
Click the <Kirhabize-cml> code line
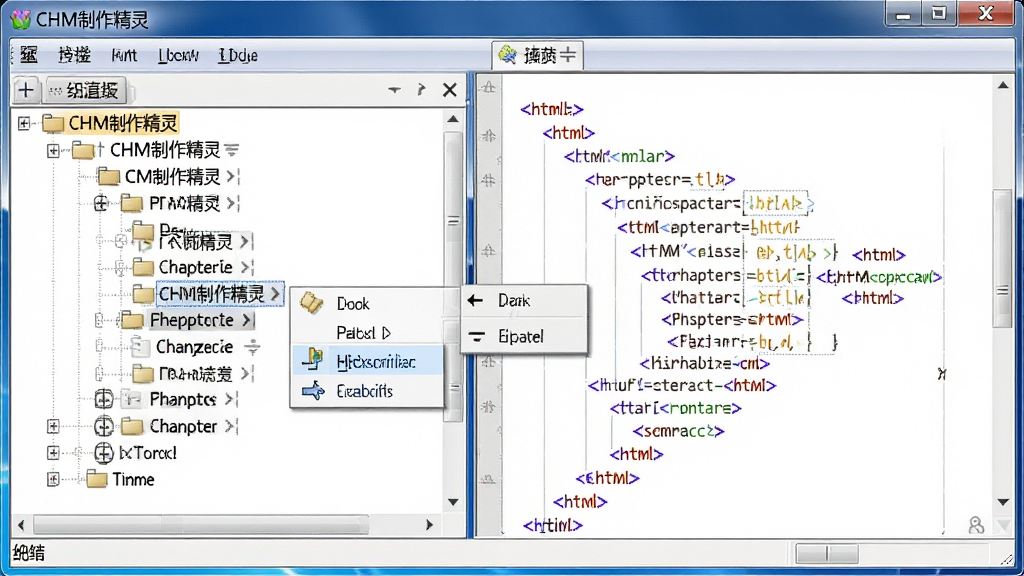pyautogui.click(x=705, y=363)
